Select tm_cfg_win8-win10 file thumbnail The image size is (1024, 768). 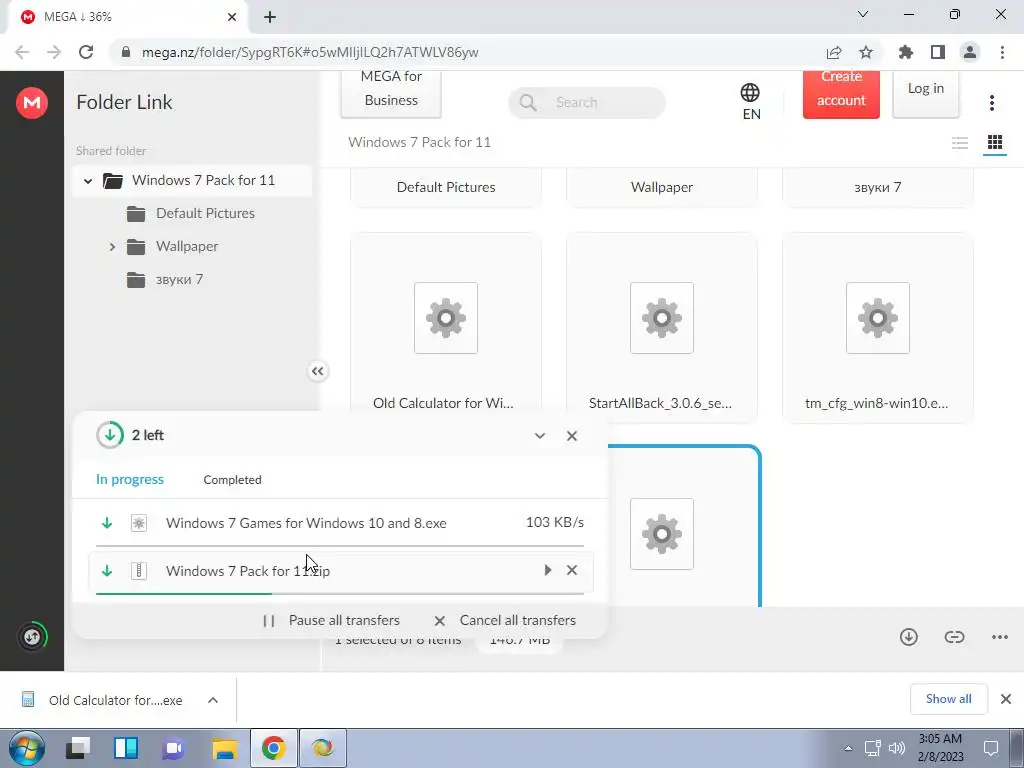coord(878,328)
